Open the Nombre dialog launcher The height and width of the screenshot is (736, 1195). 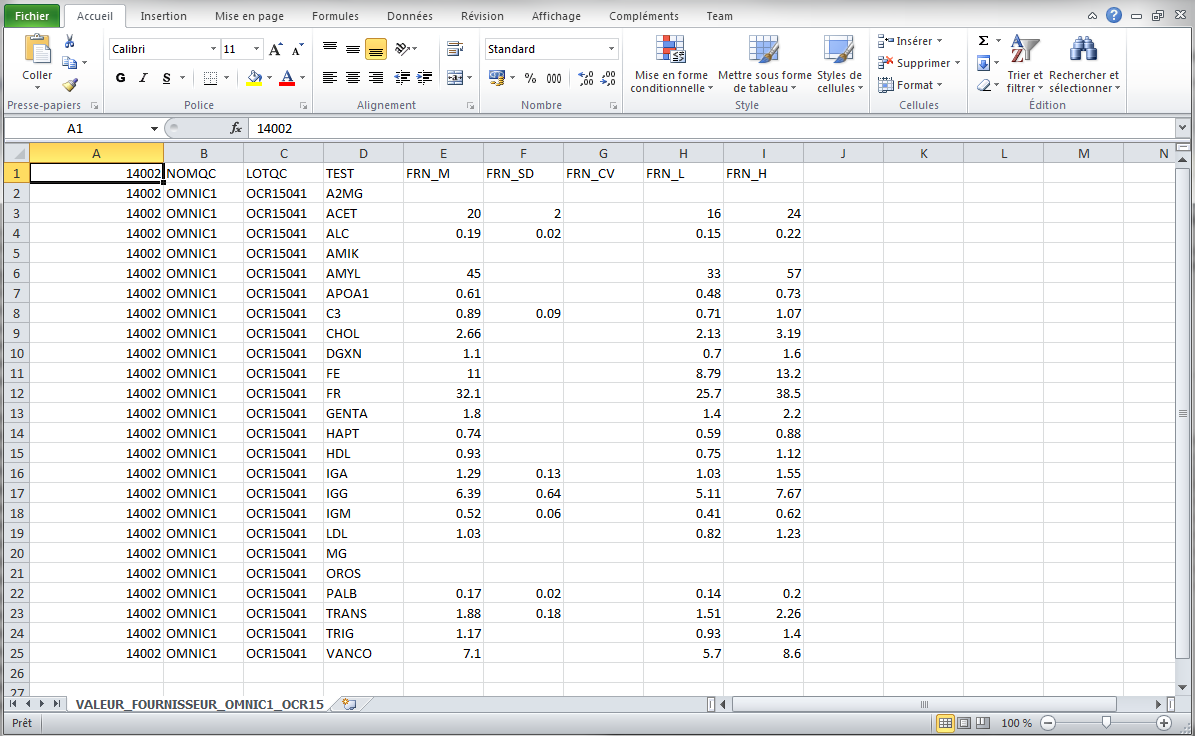(x=614, y=106)
